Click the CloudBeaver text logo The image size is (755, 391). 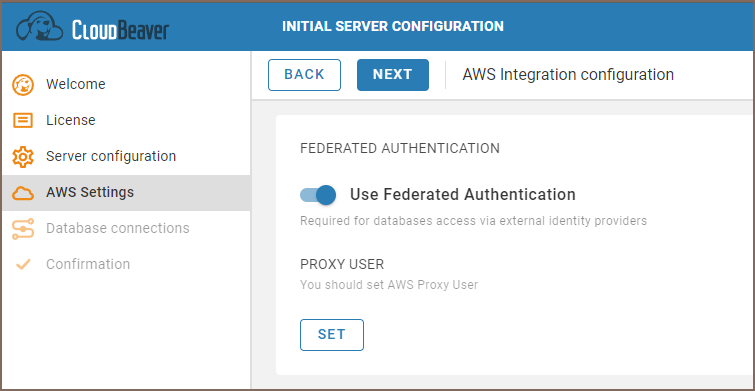click(120, 29)
